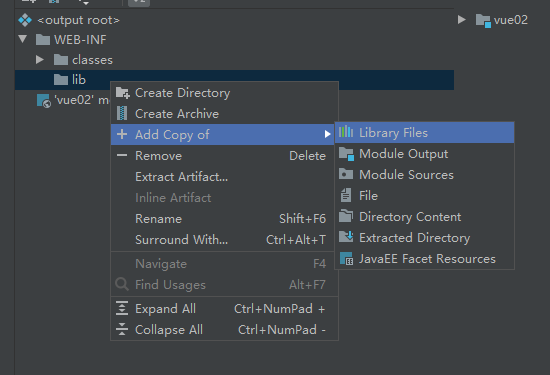Viewport: 550px width, 375px height.
Task: Click the Module Output folder icon
Action: click(346, 154)
